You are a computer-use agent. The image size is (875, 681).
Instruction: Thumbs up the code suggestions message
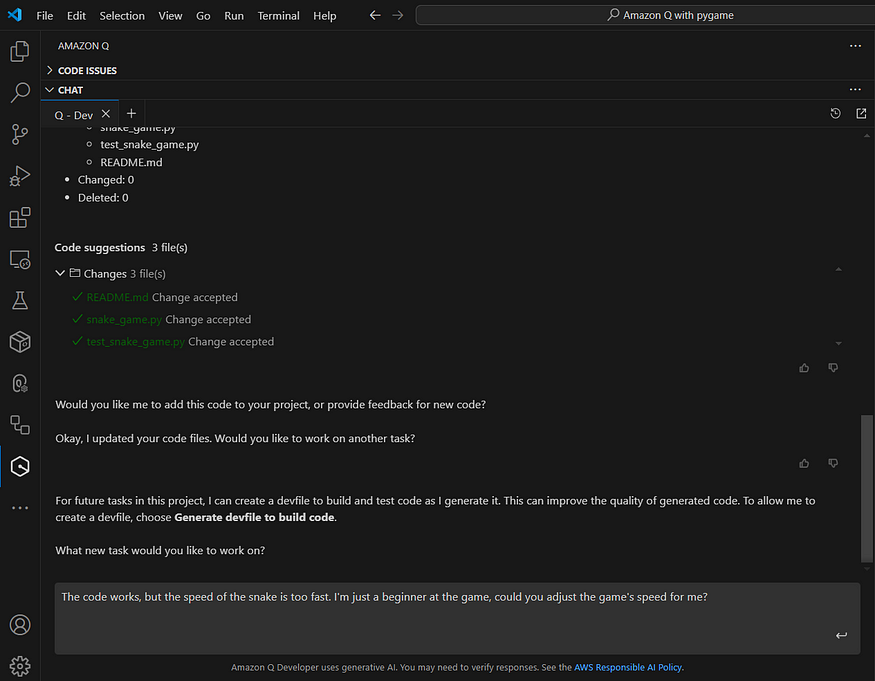(804, 367)
